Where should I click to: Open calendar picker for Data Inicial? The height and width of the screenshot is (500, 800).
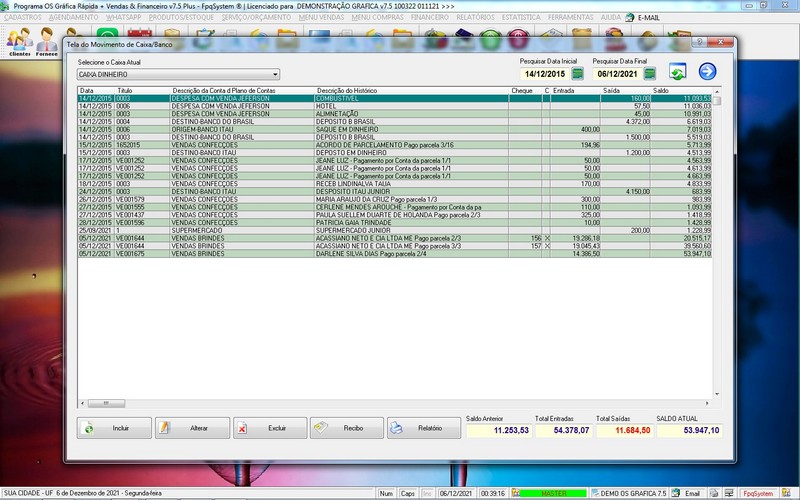click(x=578, y=74)
